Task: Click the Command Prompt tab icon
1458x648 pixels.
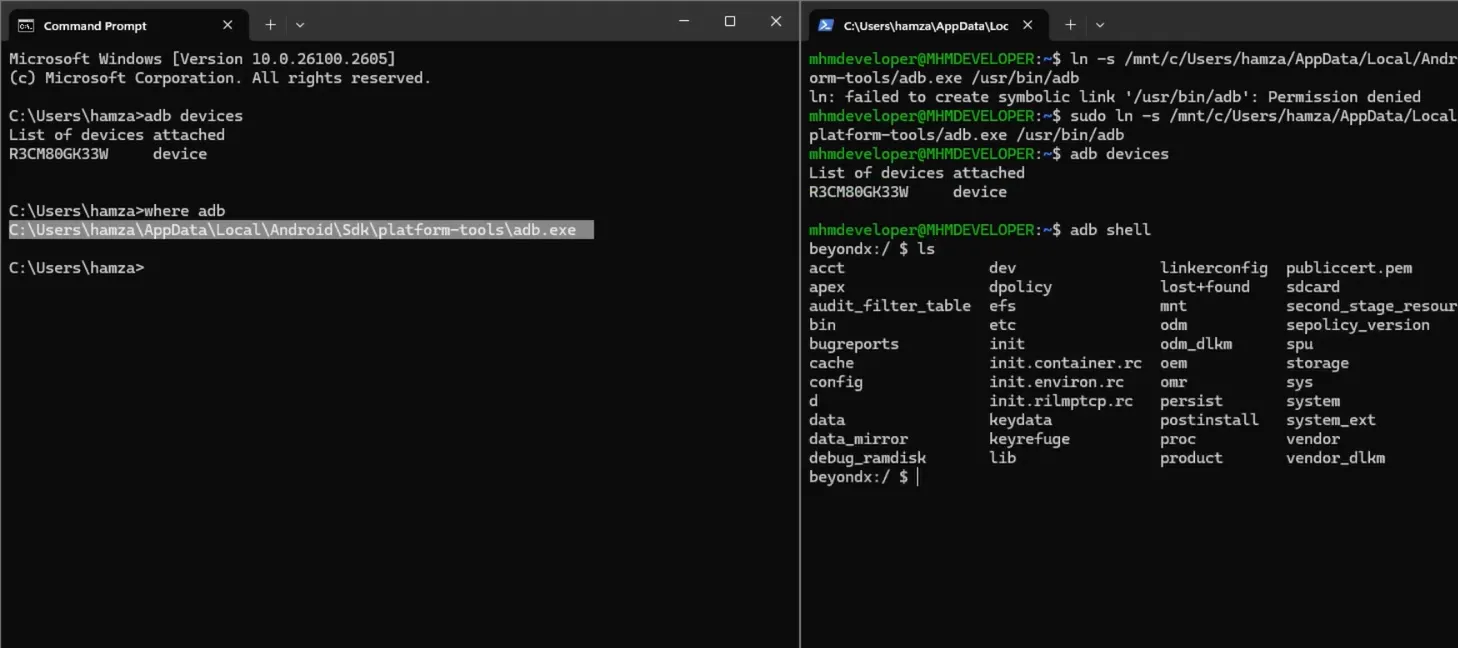Action: [26, 25]
